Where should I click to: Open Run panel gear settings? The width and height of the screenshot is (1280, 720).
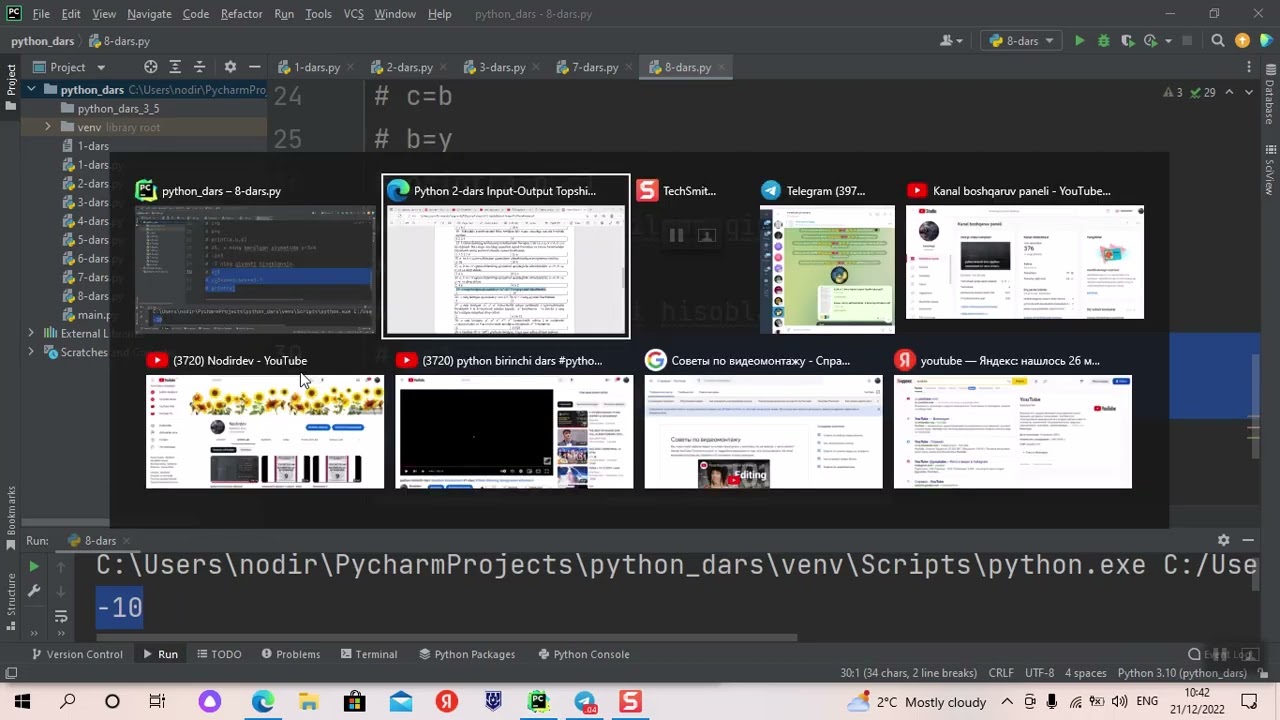coord(1223,540)
